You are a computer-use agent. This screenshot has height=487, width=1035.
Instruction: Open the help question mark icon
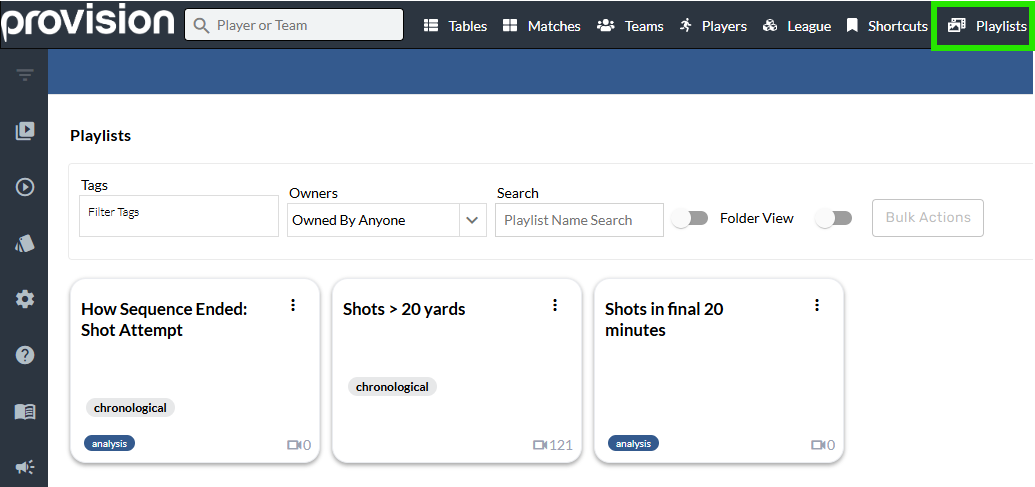(25, 356)
